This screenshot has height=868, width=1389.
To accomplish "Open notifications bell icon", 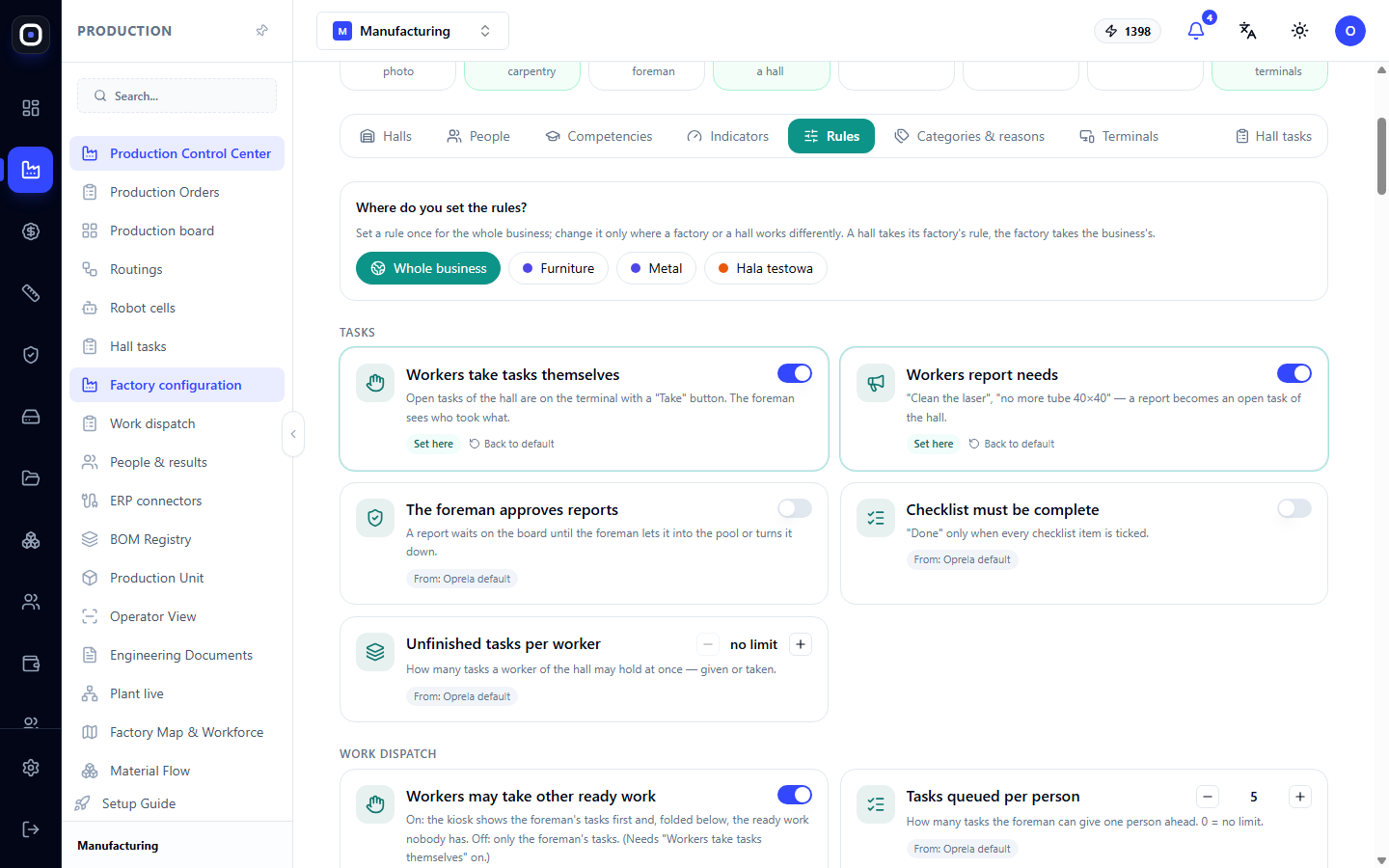I will click(1196, 31).
